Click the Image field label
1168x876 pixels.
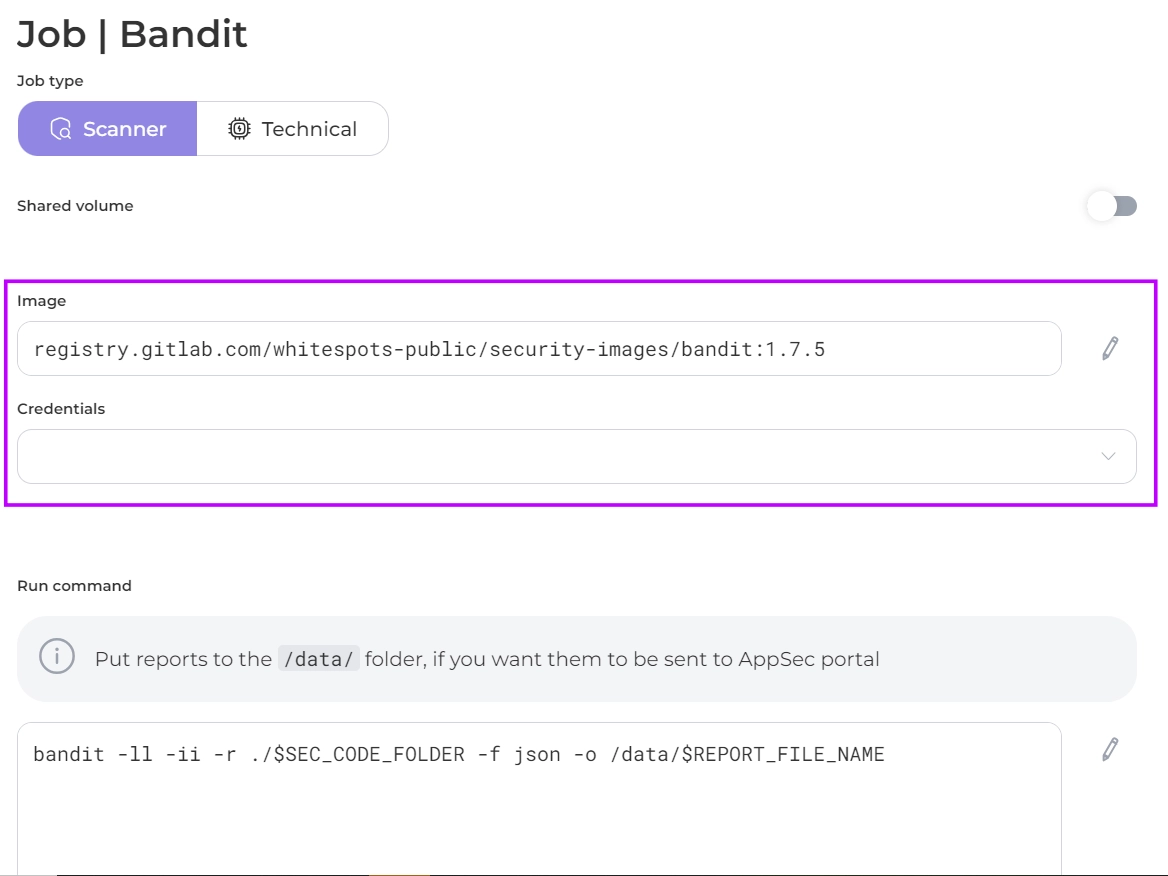[x=41, y=301]
